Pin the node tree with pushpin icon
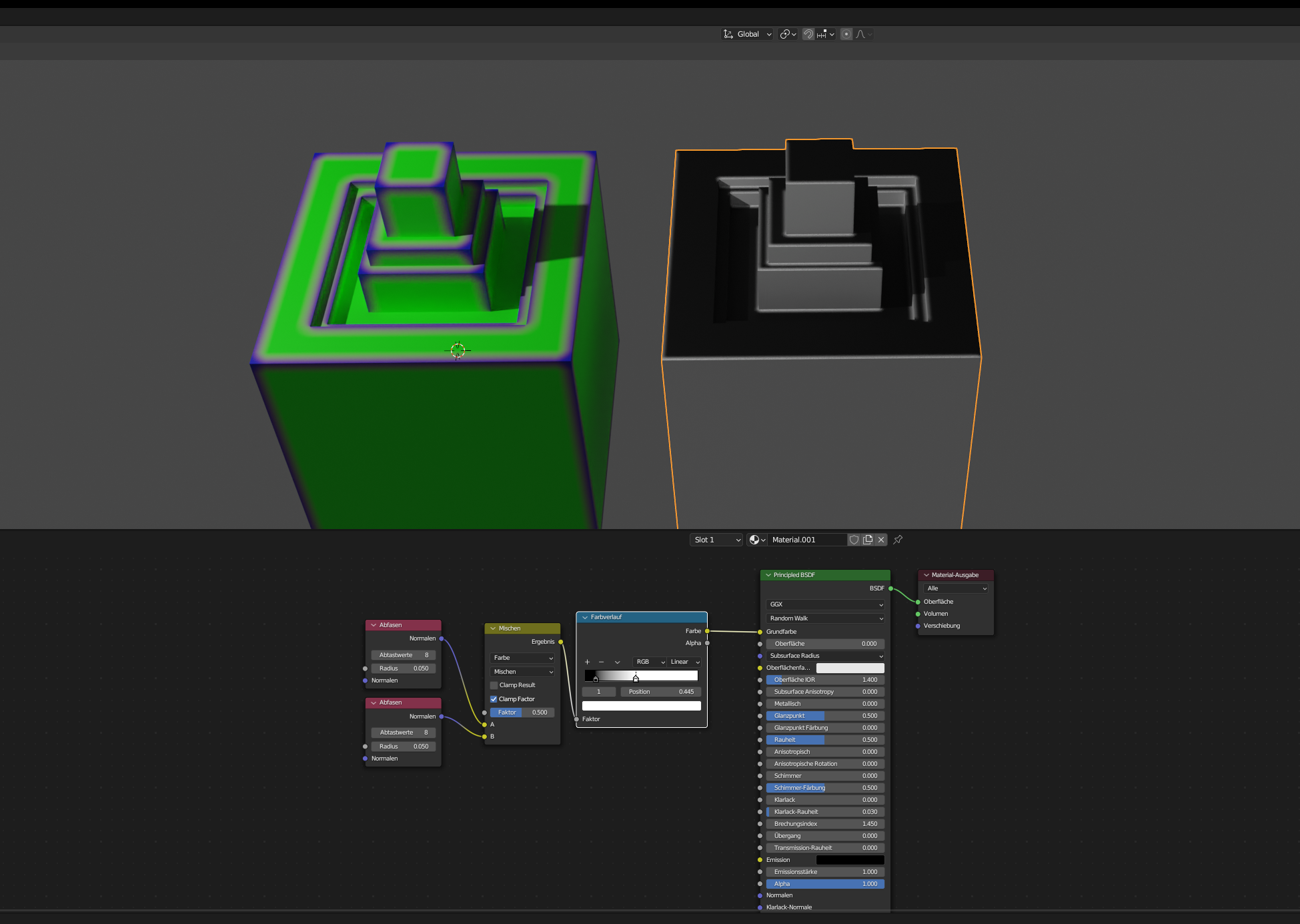1300x924 pixels. click(898, 540)
